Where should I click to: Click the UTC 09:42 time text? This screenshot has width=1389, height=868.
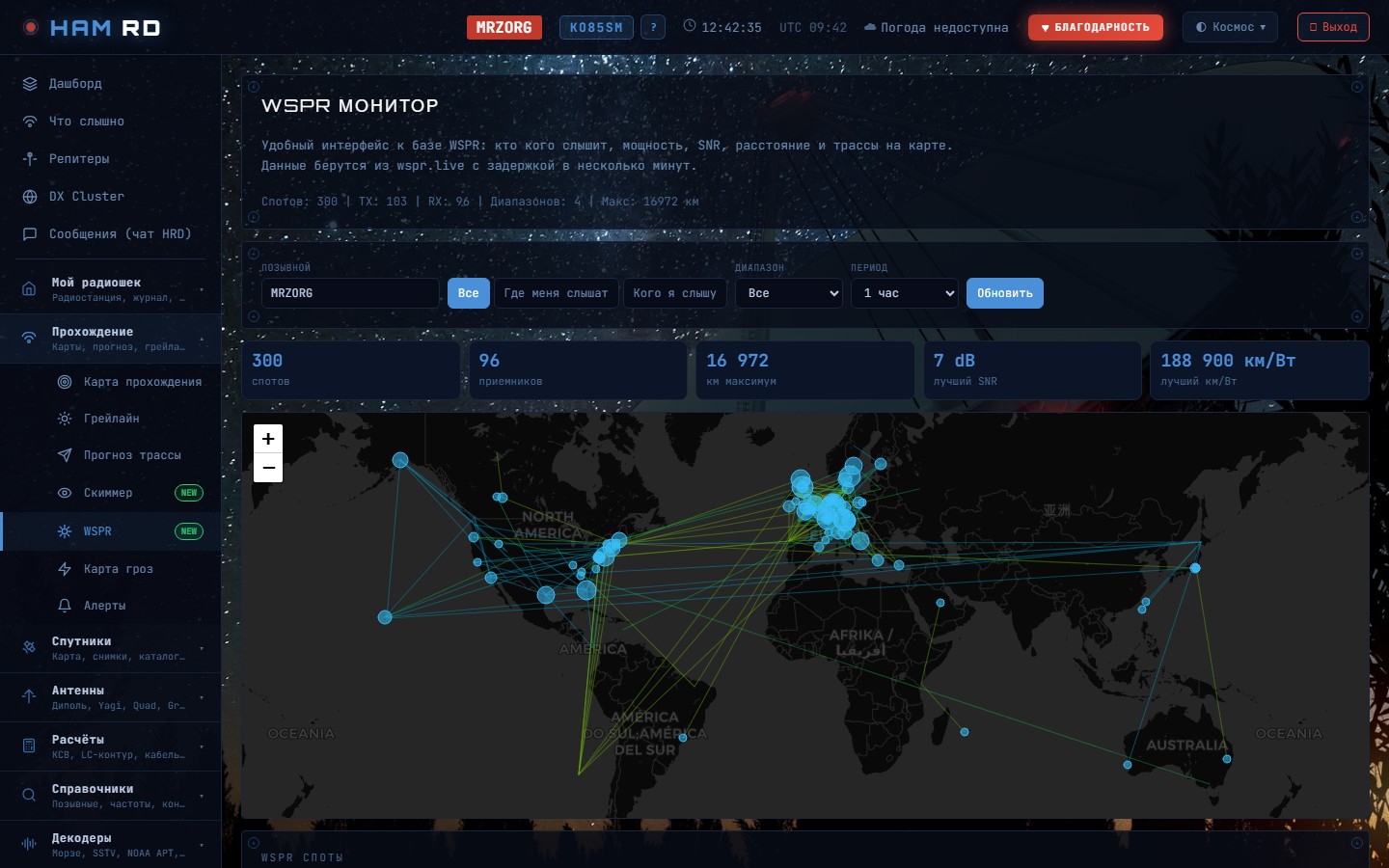(813, 27)
